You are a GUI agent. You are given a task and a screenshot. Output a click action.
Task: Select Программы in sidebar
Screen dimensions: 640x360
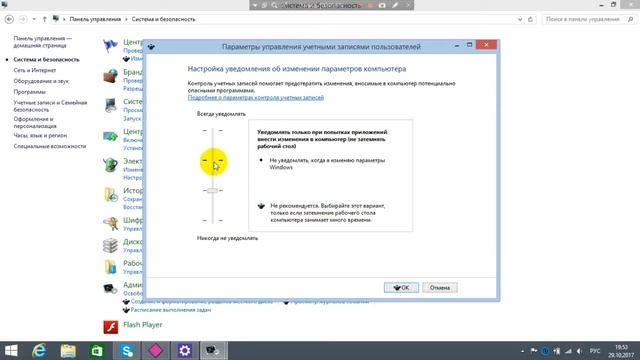[29, 92]
